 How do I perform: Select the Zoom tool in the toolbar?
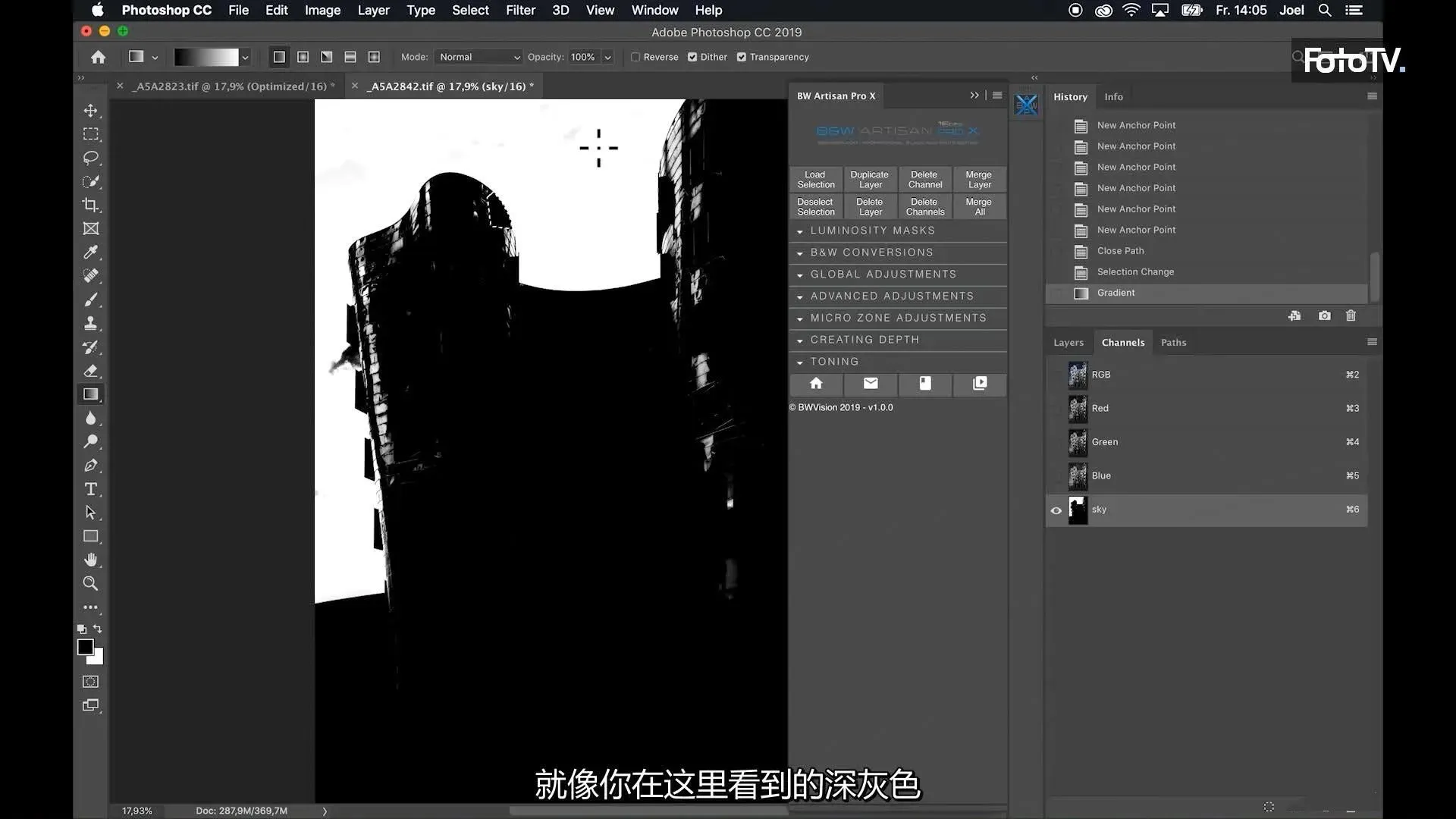coord(91,583)
